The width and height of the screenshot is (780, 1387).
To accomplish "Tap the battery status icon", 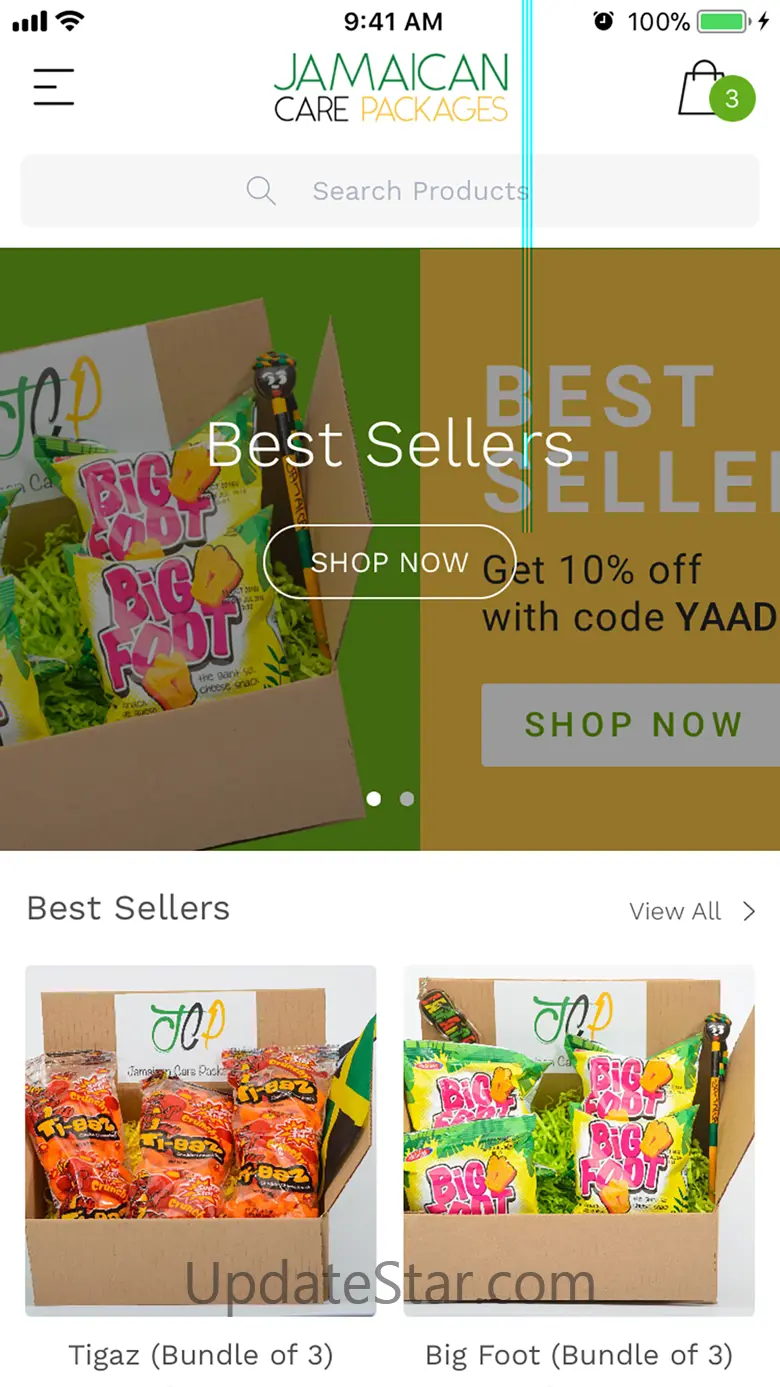I will (721, 21).
